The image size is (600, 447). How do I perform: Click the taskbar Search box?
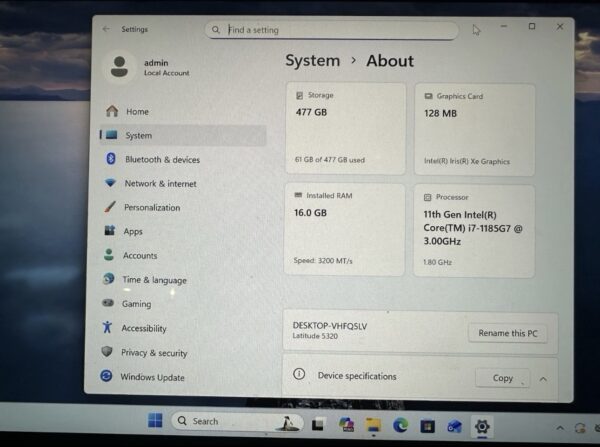pyautogui.click(x=237, y=421)
